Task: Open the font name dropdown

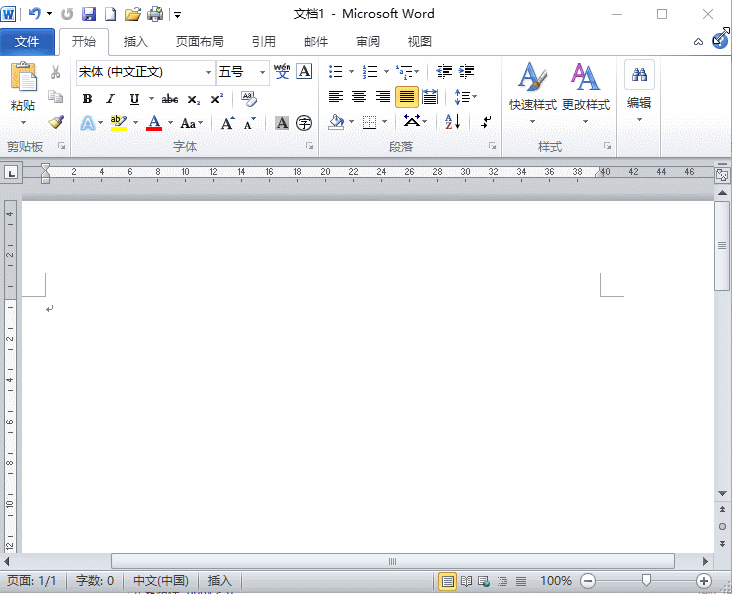Action: (208, 72)
